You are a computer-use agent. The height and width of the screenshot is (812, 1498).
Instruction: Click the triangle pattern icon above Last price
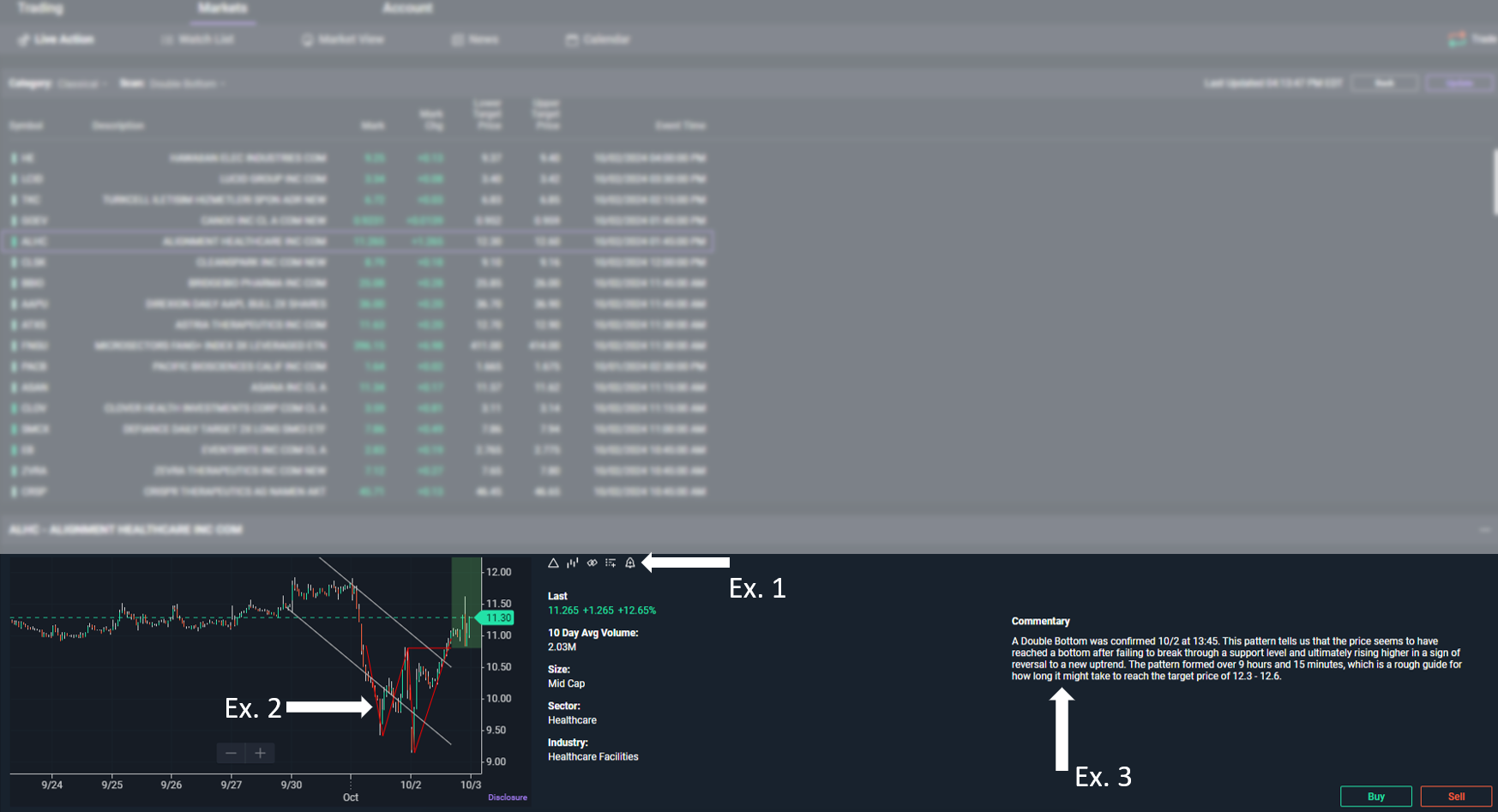553,563
